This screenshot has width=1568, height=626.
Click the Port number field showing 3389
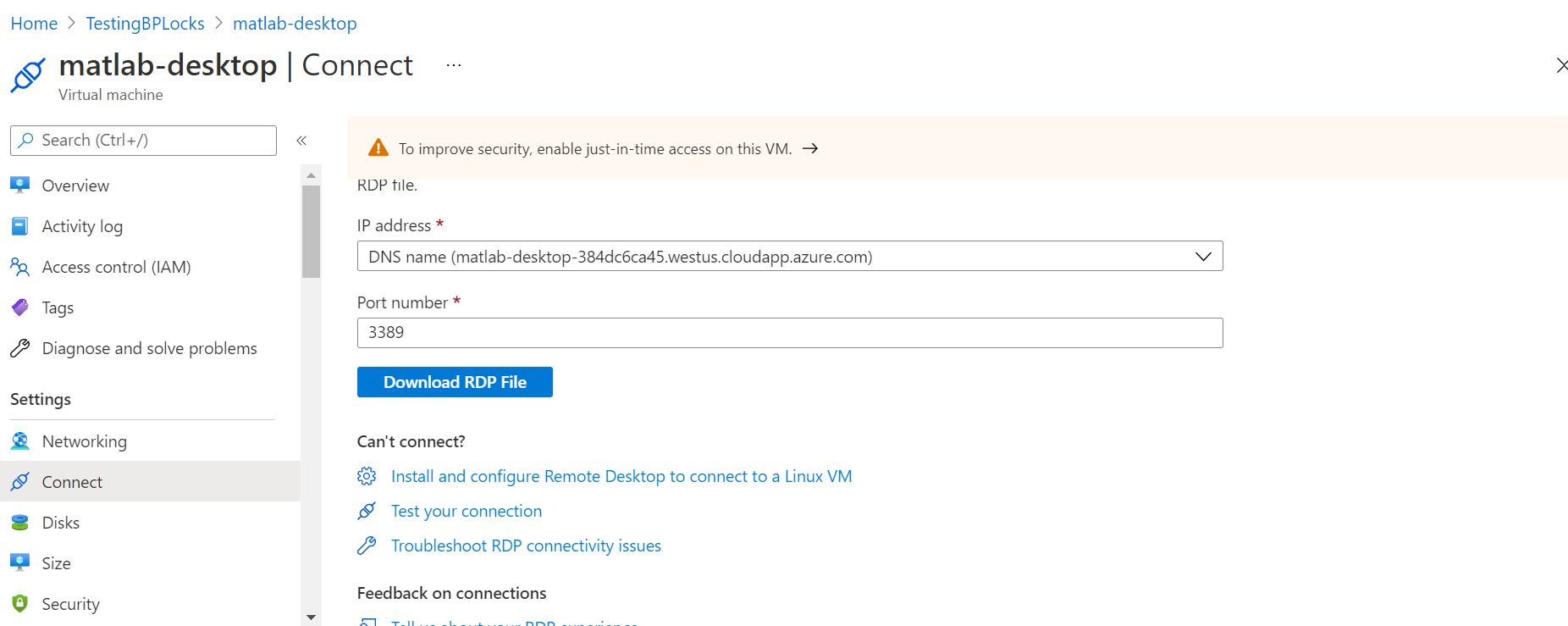(x=790, y=333)
